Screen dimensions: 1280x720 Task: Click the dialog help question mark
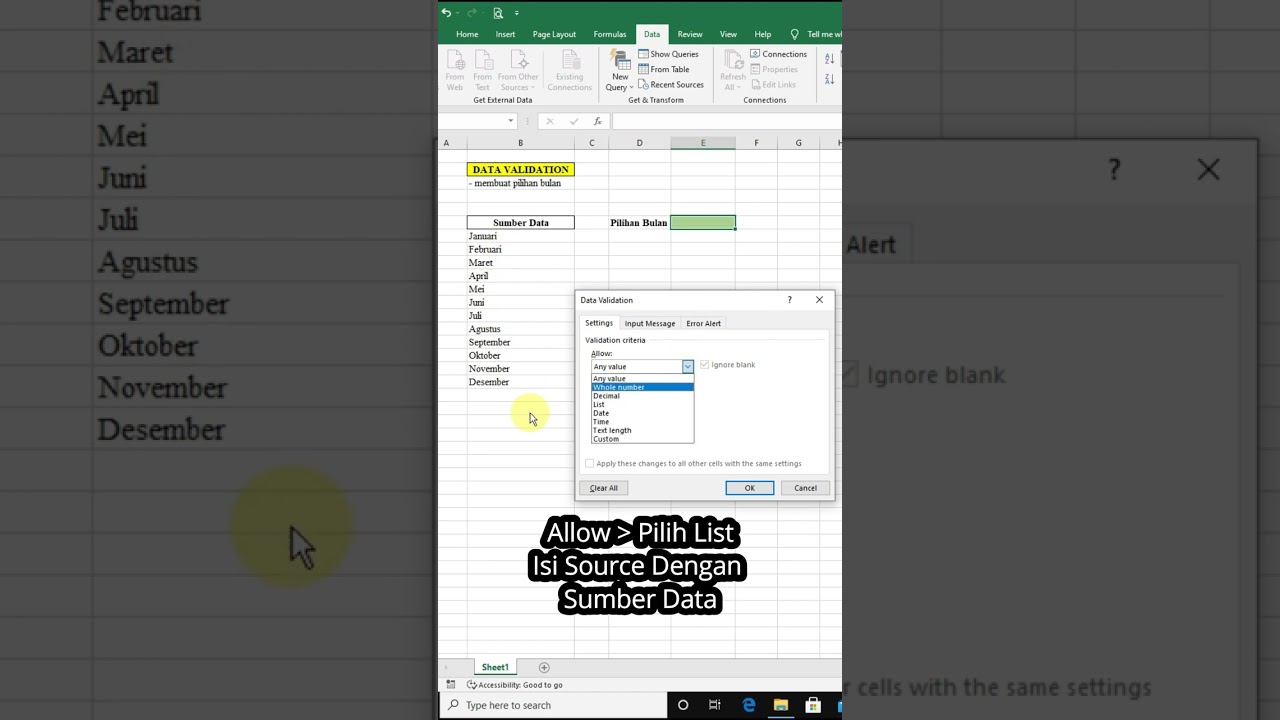click(789, 300)
